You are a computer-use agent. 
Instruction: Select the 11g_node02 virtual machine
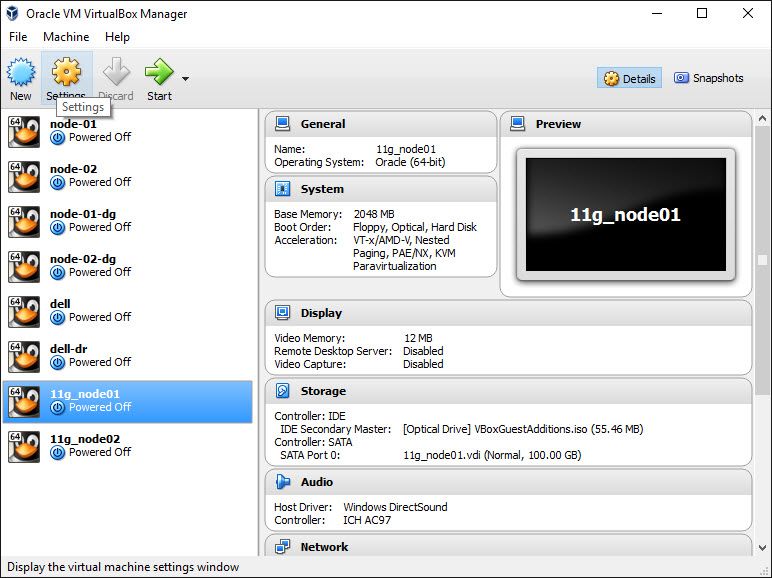pyautogui.click(x=128, y=447)
